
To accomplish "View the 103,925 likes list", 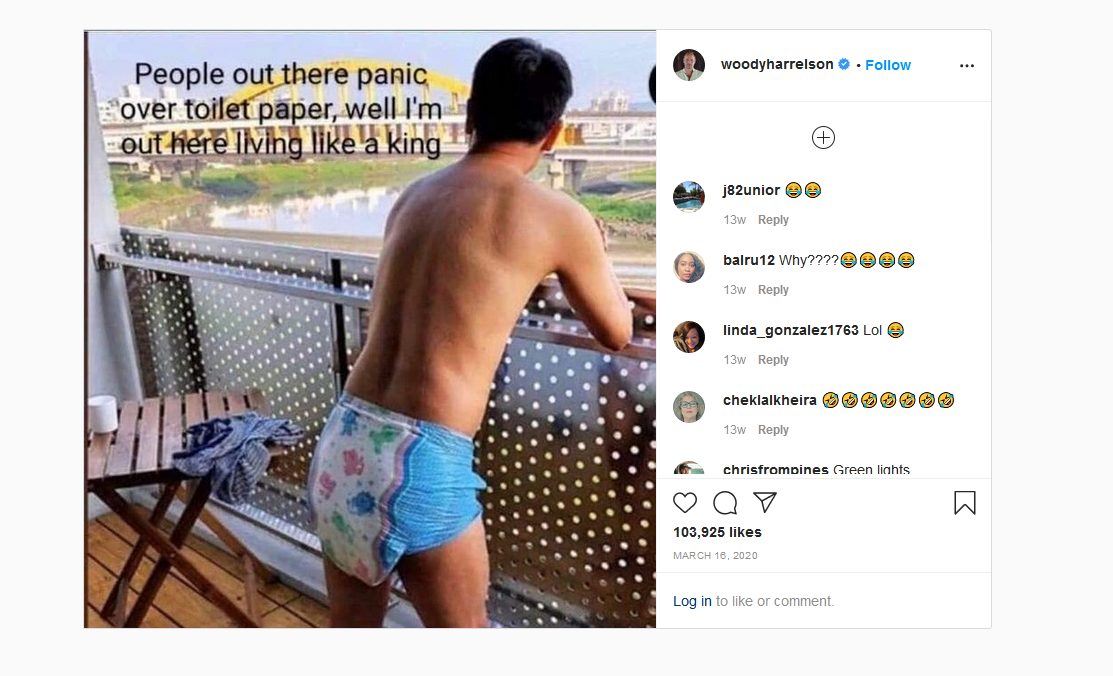I will pyautogui.click(x=717, y=533).
